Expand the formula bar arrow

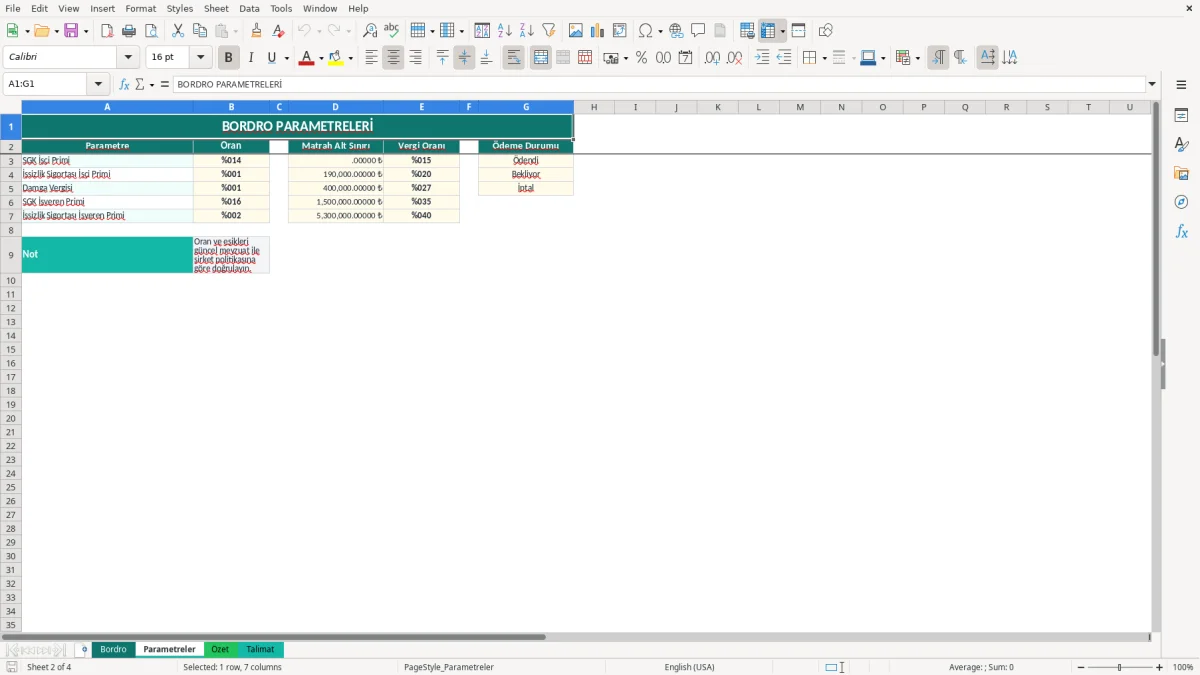(1152, 85)
